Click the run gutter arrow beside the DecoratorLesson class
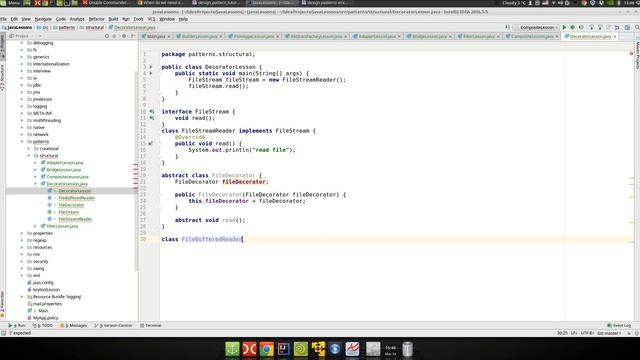Image resolution: width=640 pixels, height=360 pixels. (x=151, y=67)
